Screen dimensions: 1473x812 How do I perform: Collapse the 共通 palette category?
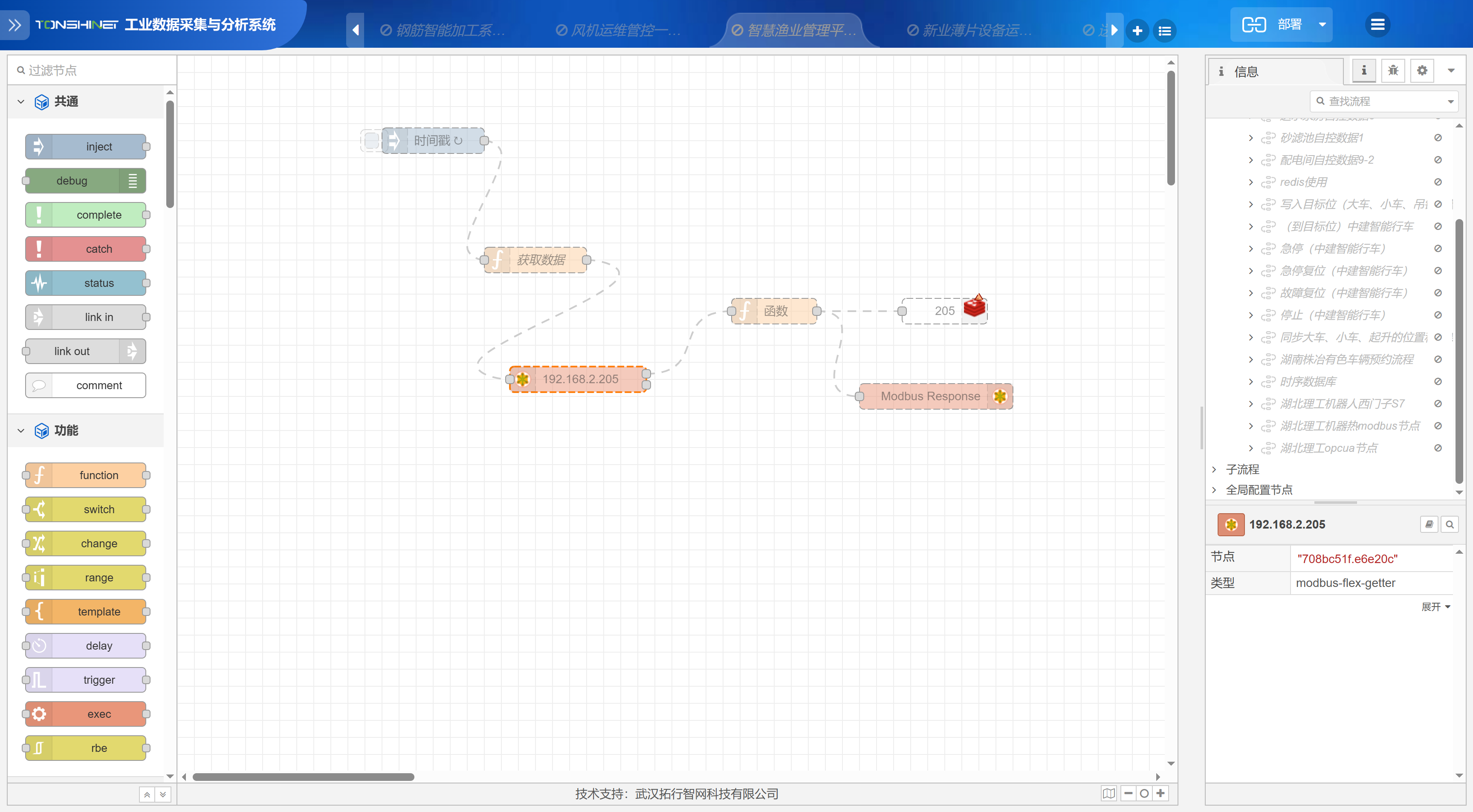[x=21, y=102]
